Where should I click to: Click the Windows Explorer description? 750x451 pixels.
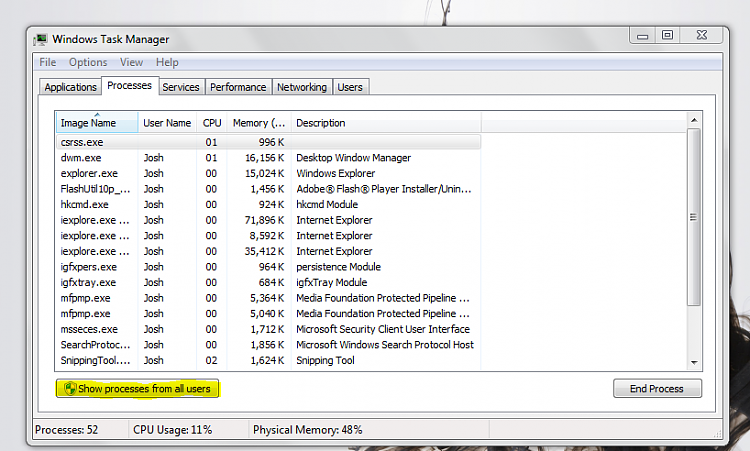335,173
